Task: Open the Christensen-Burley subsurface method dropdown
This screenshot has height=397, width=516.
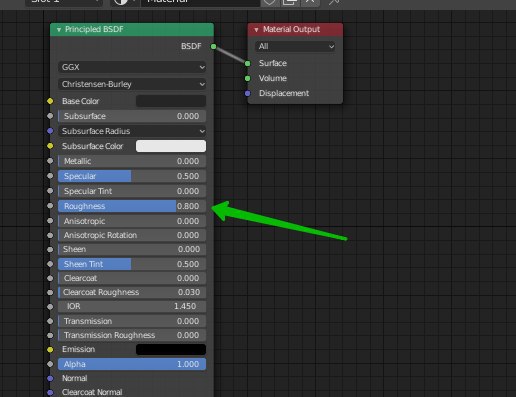Action: click(x=132, y=84)
